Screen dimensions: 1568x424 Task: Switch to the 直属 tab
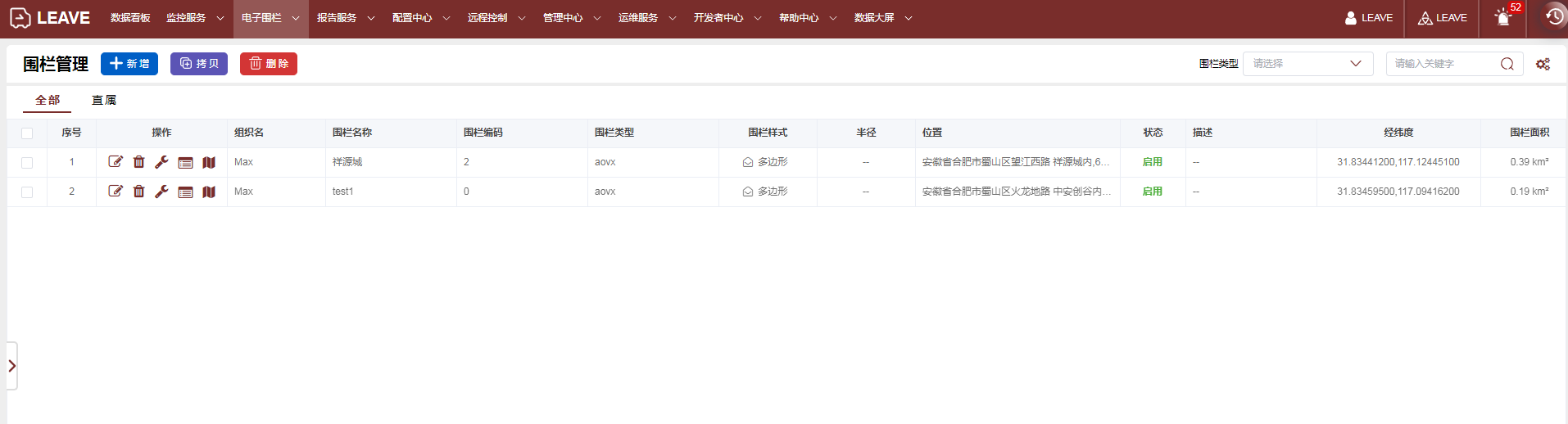[x=104, y=100]
